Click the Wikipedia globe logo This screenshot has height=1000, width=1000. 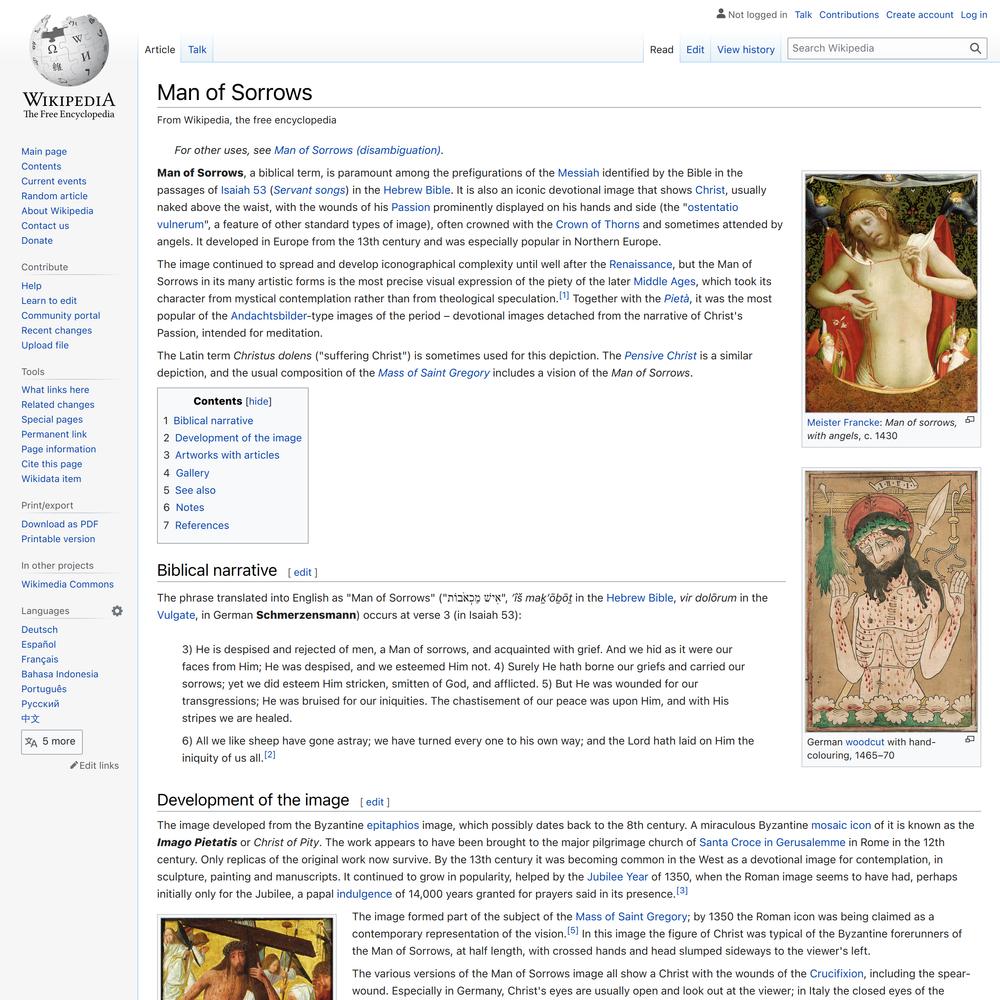coord(69,50)
